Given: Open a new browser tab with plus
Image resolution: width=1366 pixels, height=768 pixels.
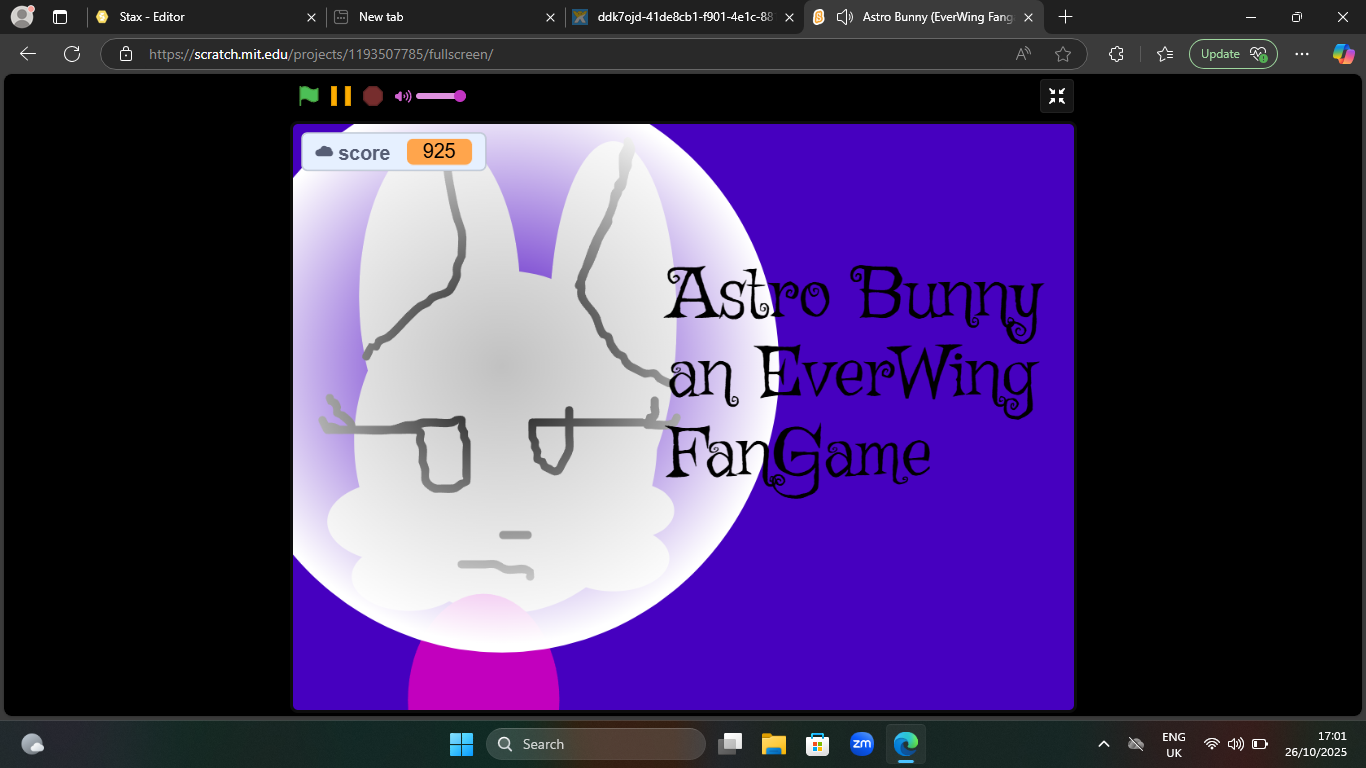Looking at the screenshot, I should click(1065, 17).
